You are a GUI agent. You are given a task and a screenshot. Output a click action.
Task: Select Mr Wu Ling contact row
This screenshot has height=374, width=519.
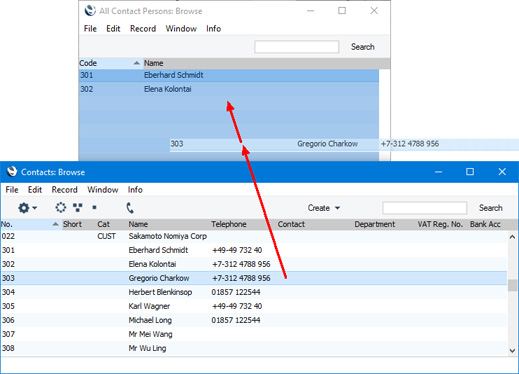tap(254, 348)
